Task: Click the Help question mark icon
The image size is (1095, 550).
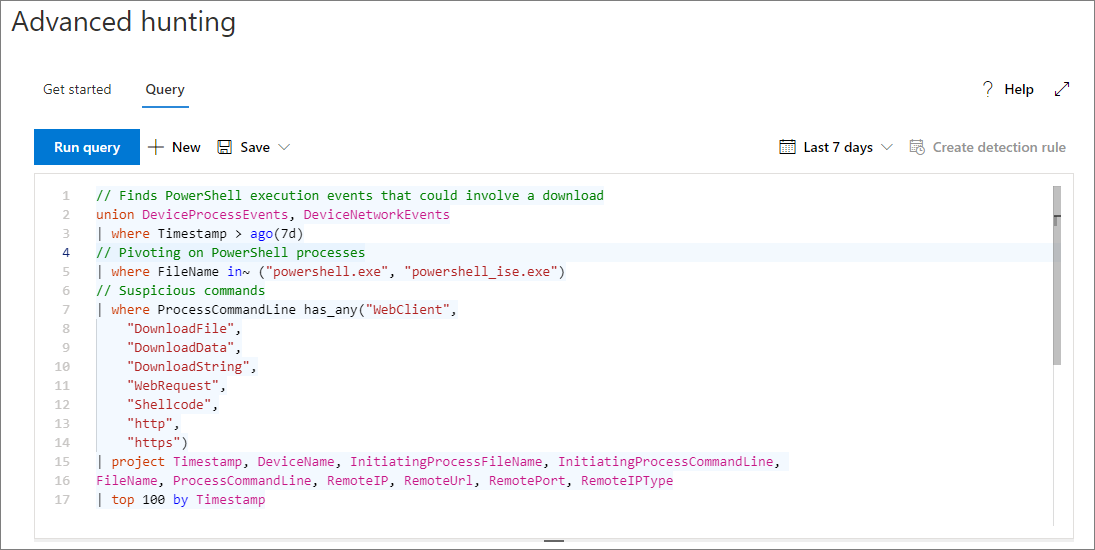Action: (x=988, y=89)
